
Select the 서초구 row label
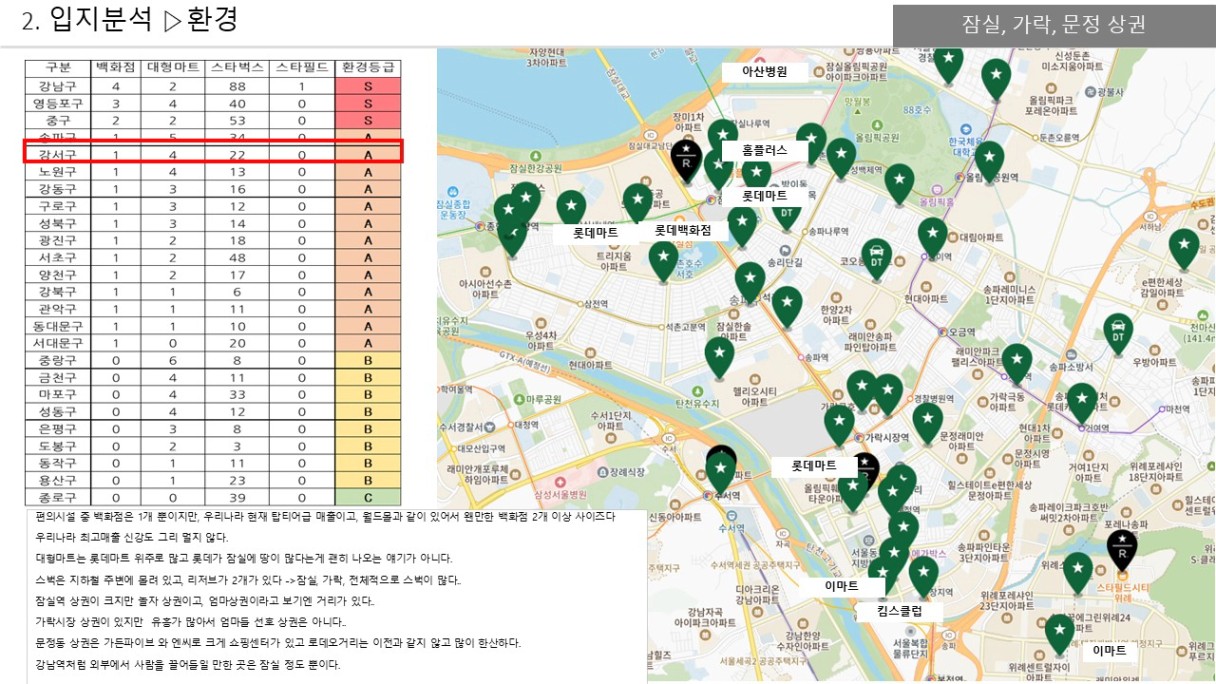(x=57, y=258)
